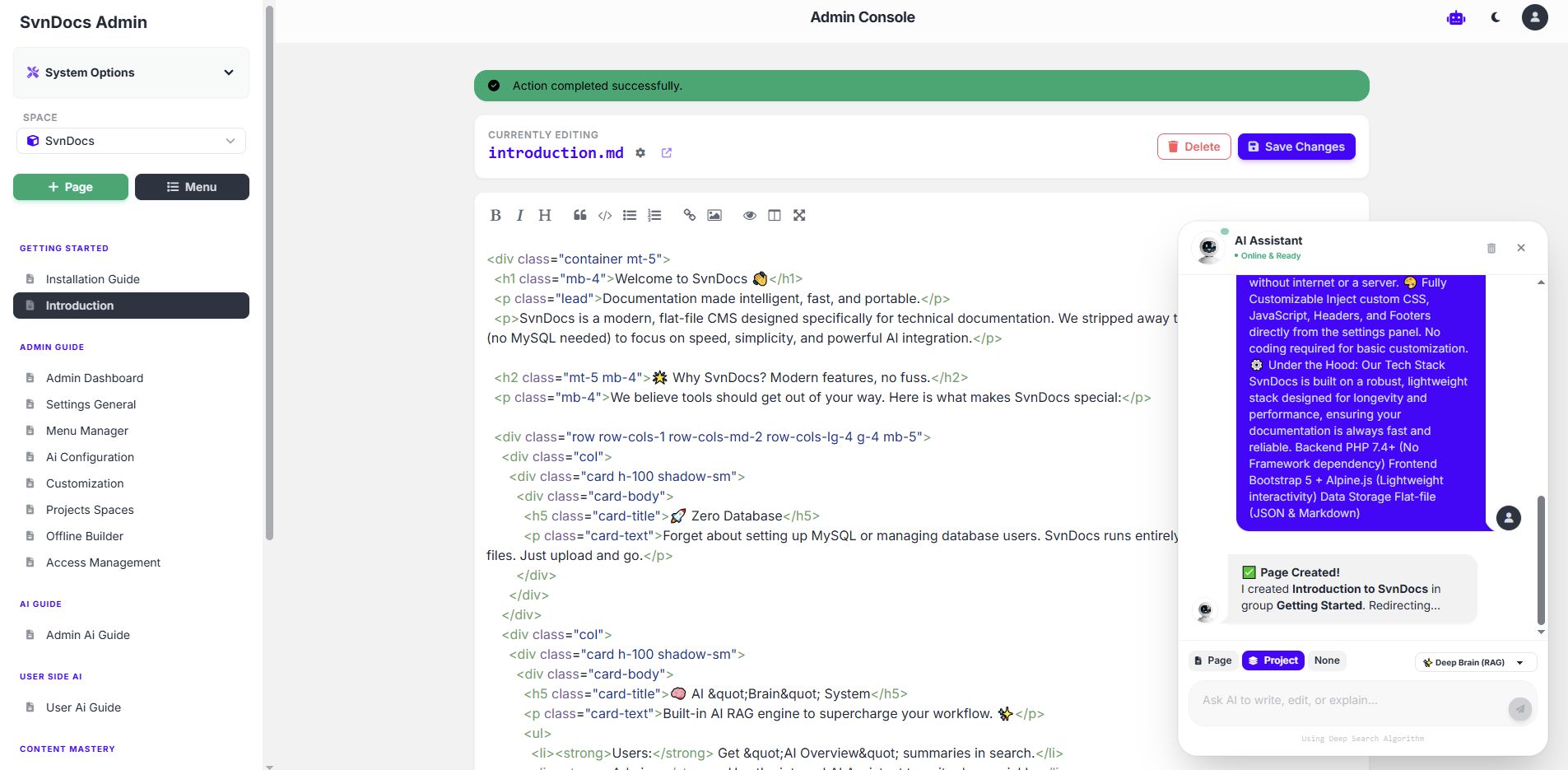
Task: Open page settings gear next to introduction.md
Action: pos(640,153)
